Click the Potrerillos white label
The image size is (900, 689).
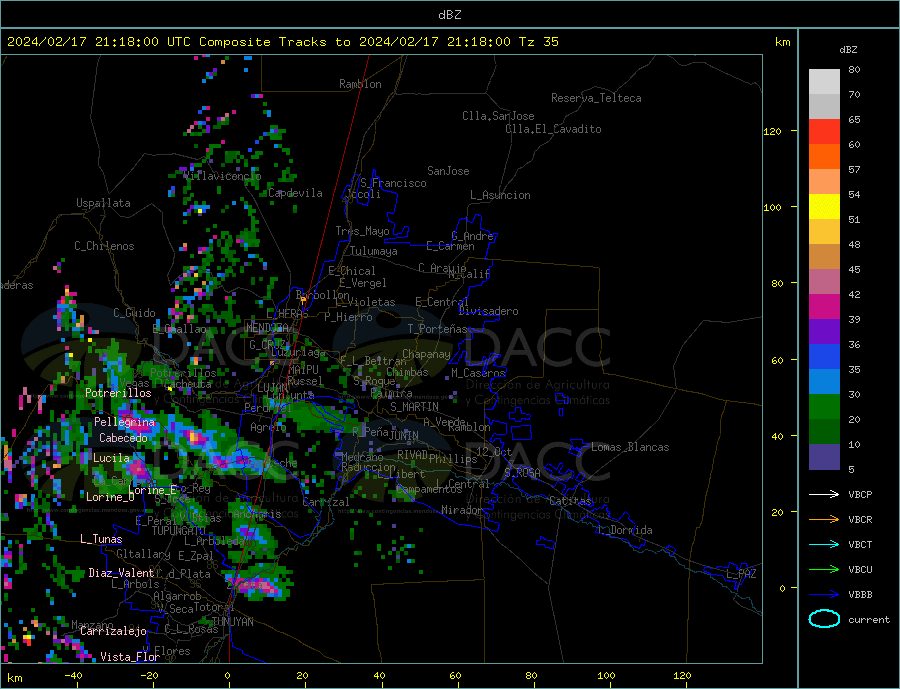[x=118, y=393]
